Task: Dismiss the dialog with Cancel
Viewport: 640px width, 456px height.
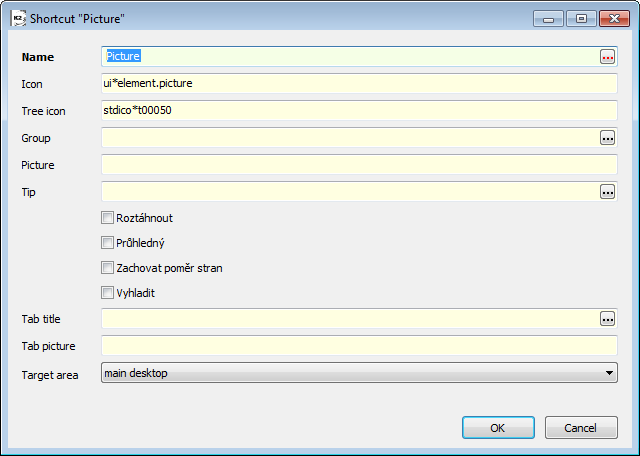Action: tap(581, 428)
